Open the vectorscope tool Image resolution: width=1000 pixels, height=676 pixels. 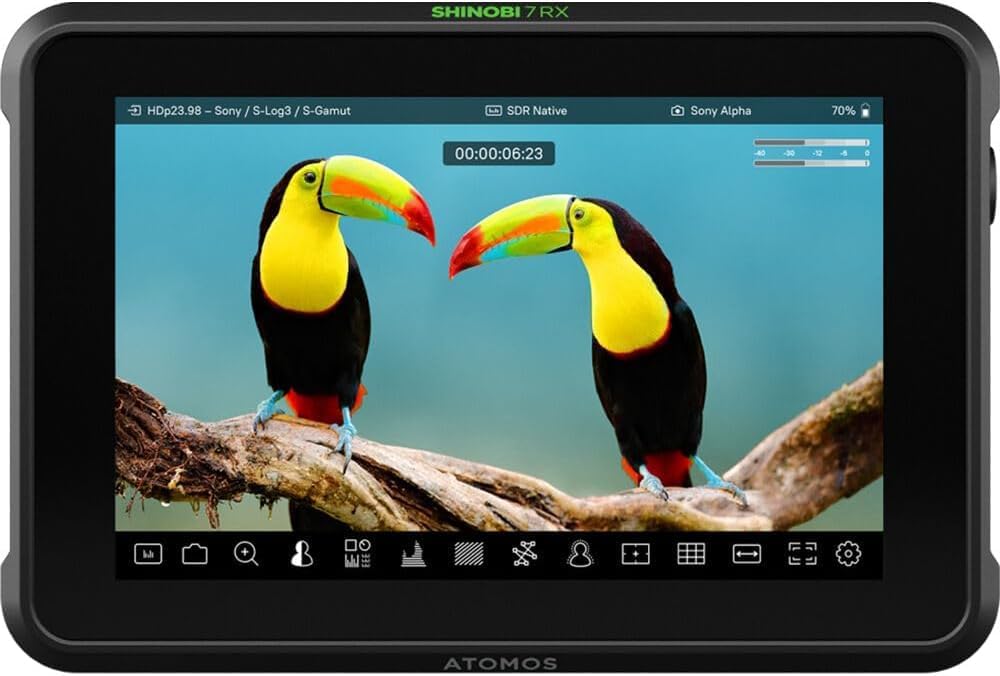click(524, 554)
